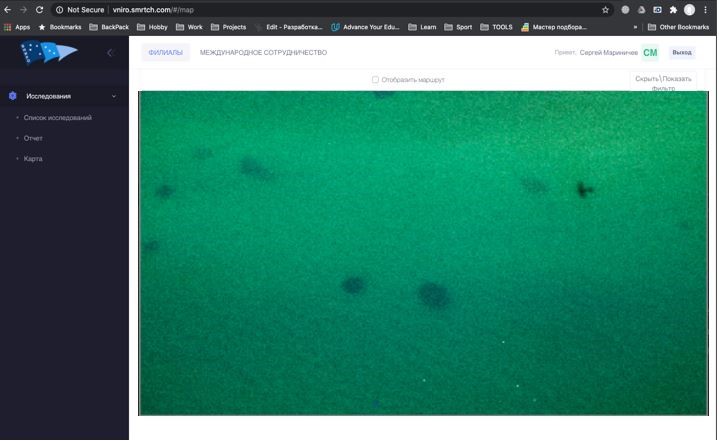Open the Hobby bookmarks folder
Viewport: 719px width, 441px height.
coord(152,27)
